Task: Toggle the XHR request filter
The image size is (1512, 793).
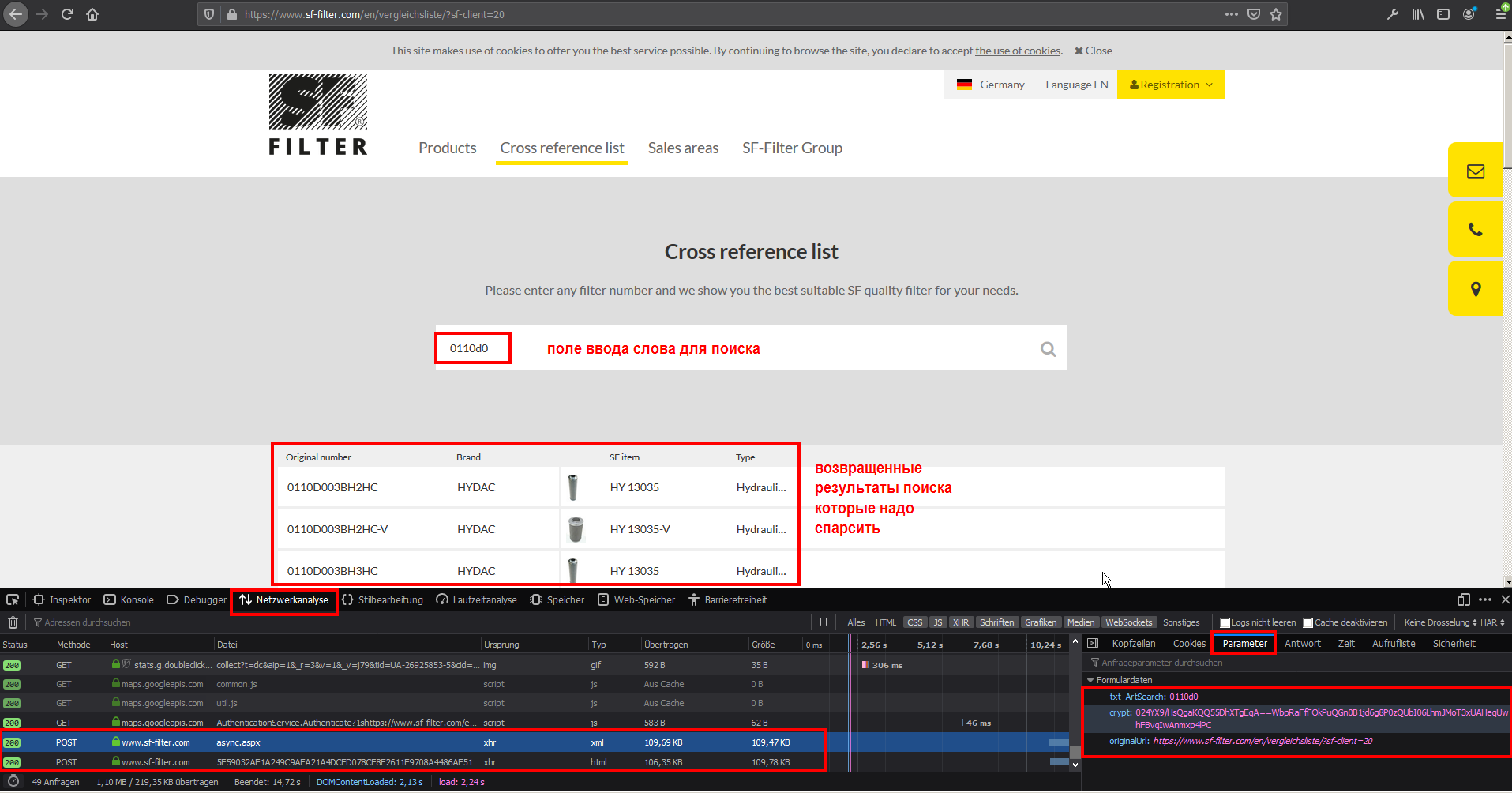Action: coord(961,622)
